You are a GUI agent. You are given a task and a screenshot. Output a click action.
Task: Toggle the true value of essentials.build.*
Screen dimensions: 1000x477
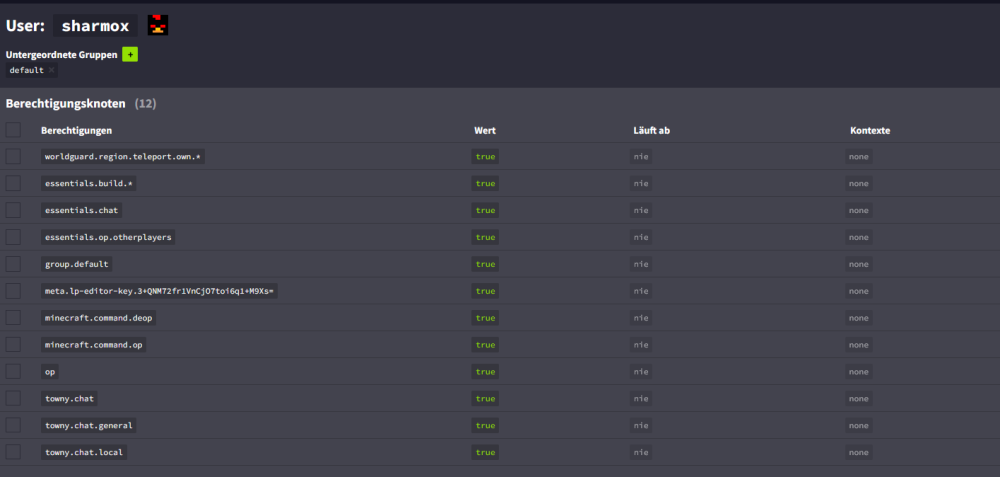(x=485, y=184)
